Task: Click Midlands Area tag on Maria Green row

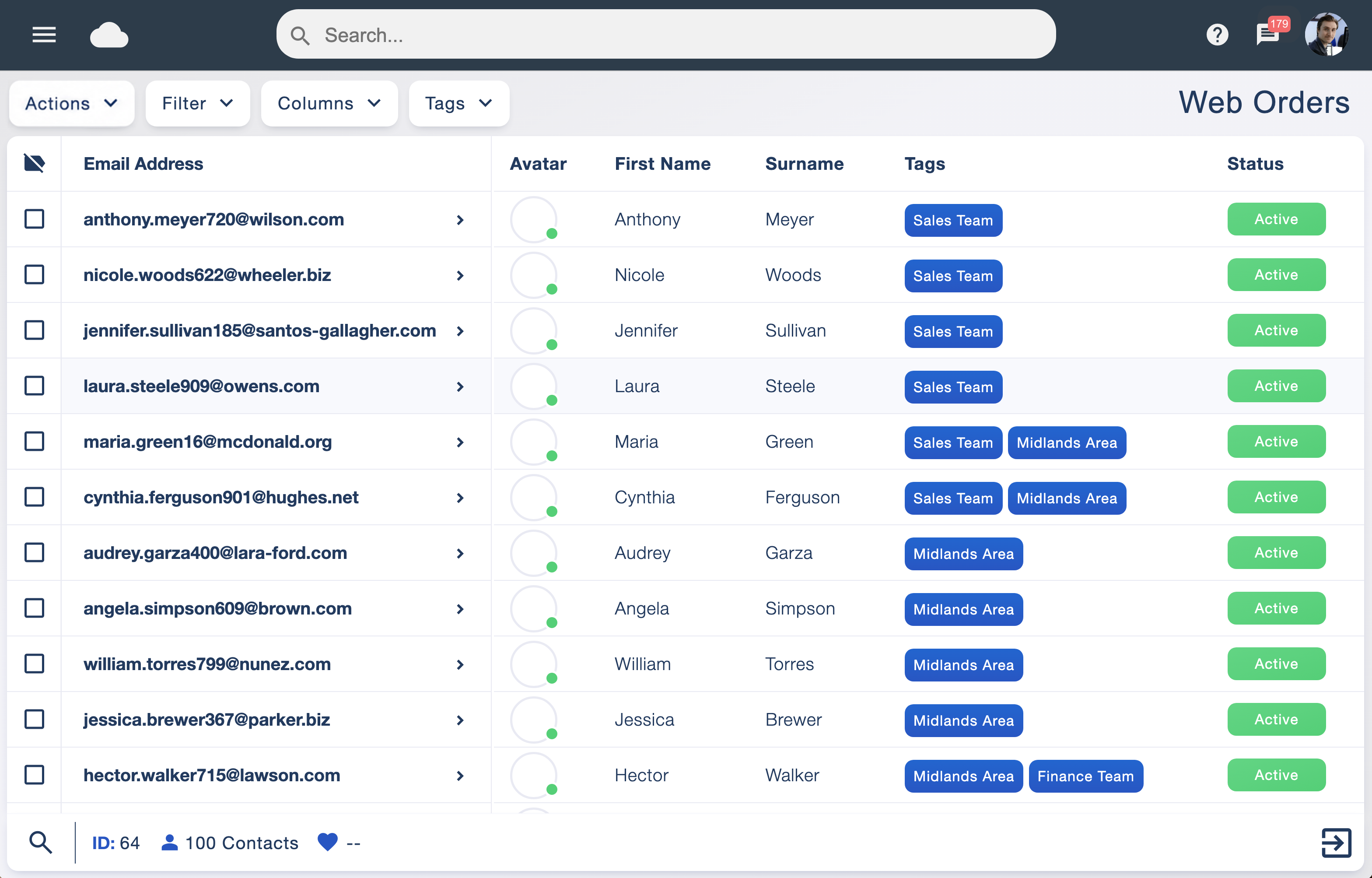Action: pos(1067,443)
